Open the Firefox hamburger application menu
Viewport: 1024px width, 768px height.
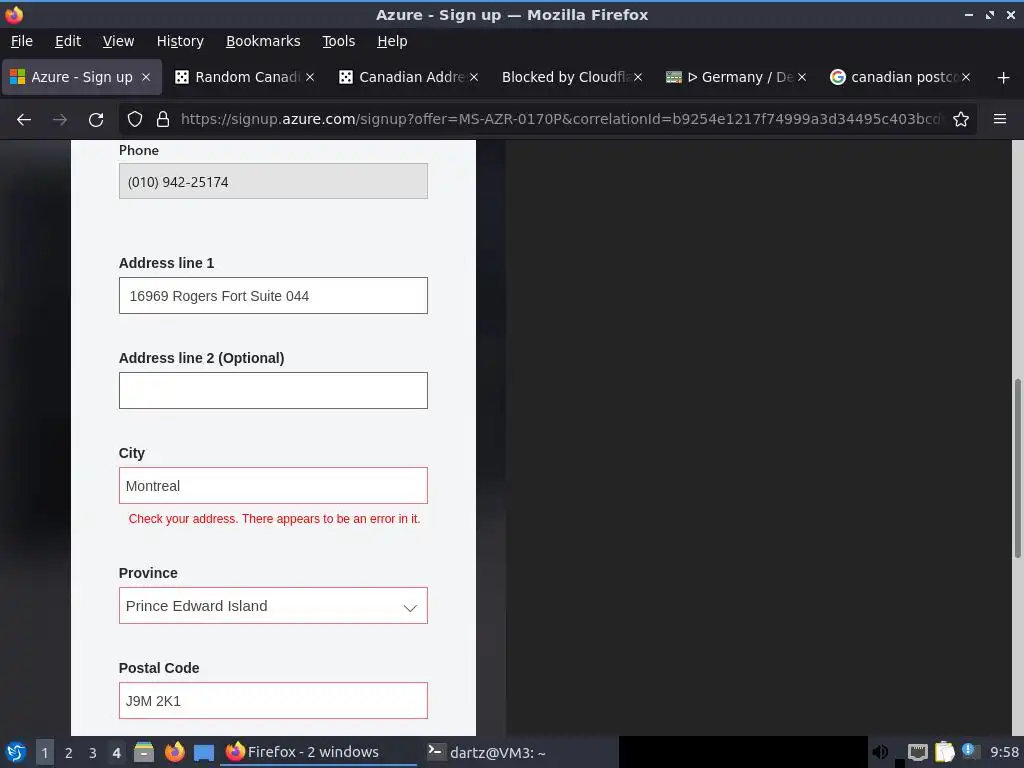(x=999, y=119)
